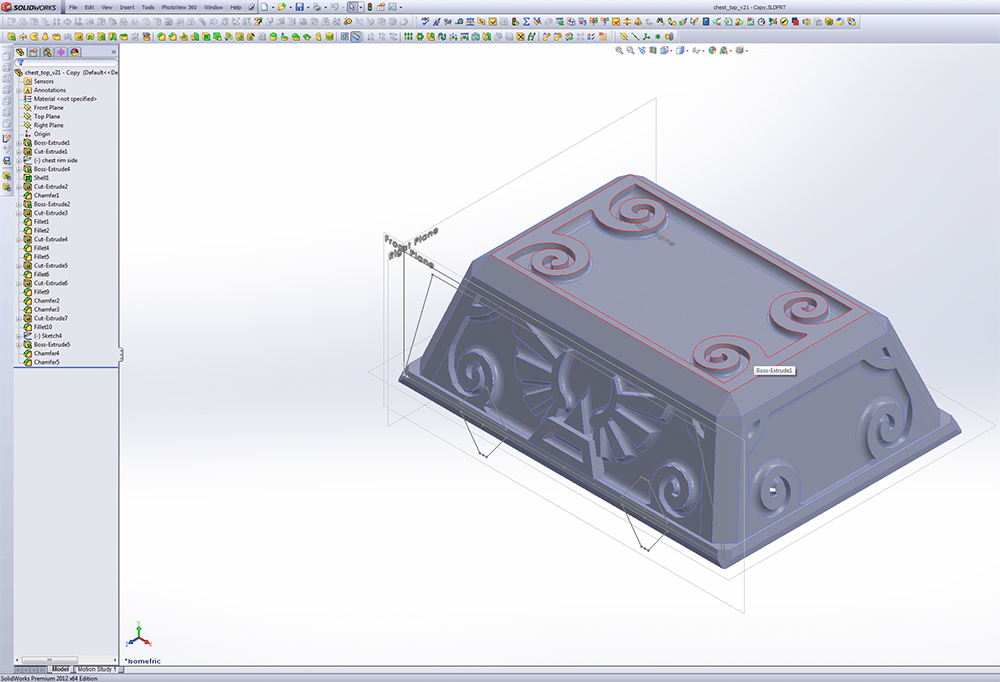Expand the Cut-Extrude1 feature node
This screenshot has height=682, width=1000.
[18, 152]
